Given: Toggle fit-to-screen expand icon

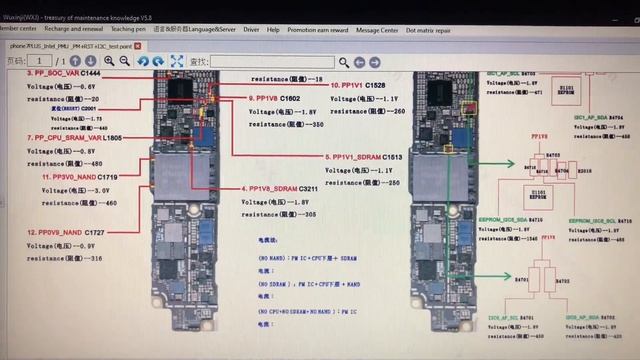Looking at the screenshot, I should point(177,61).
